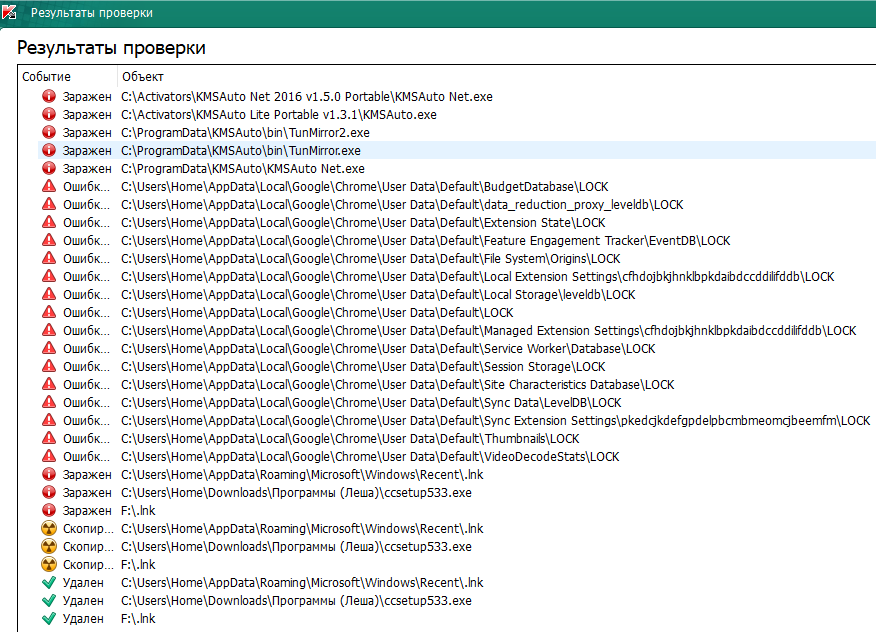This screenshot has height=632, width=876.
Task: Click warning triangle for BudgetDatabase\LOCK row
Action: (48, 187)
